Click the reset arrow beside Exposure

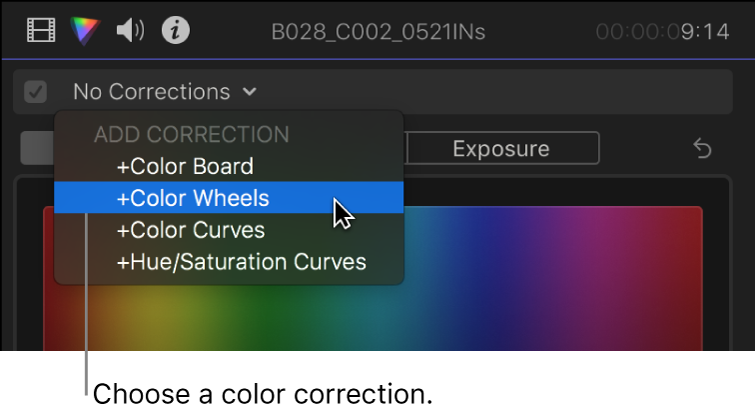point(703,149)
